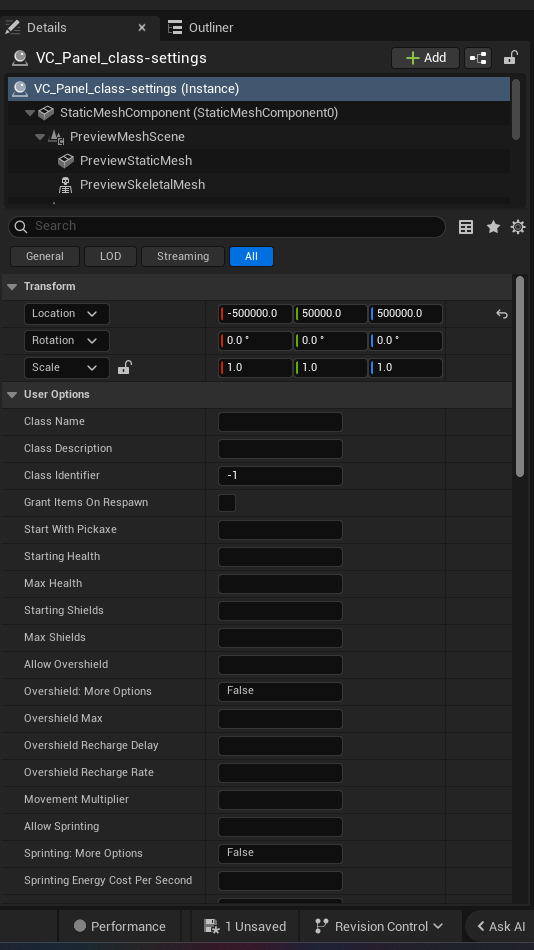Collapse the StaticMeshComponent tree node
Image resolution: width=534 pixels, height=950 pixels.
click(29, 113)
